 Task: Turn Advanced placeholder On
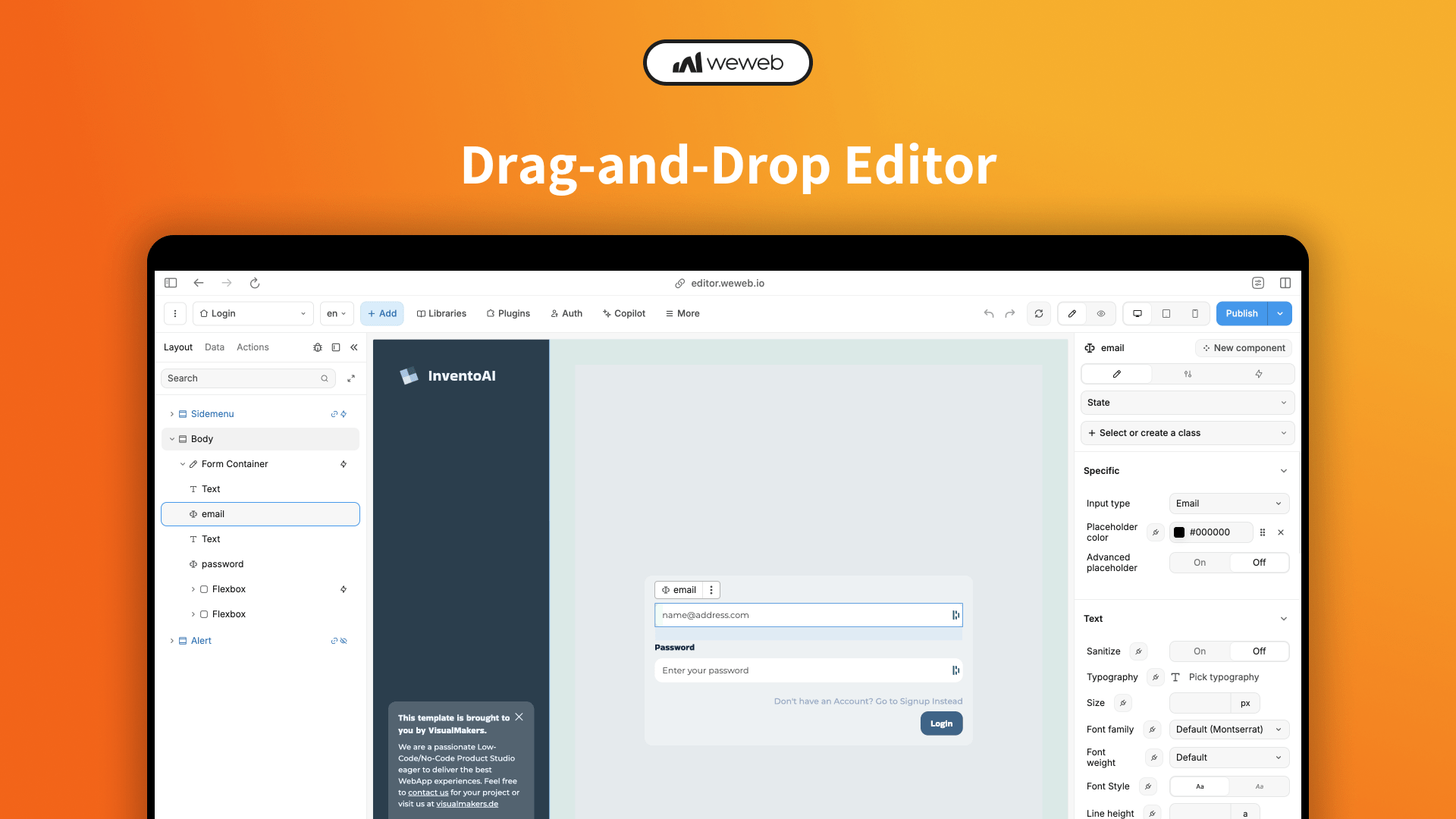pyautogui.click(x=1200, y=563)
